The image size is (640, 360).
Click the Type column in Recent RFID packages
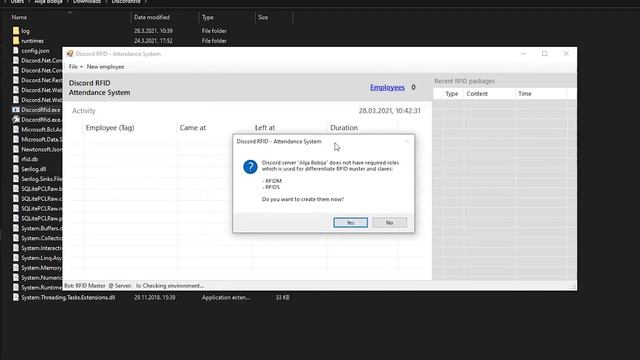tap(451, 94)
